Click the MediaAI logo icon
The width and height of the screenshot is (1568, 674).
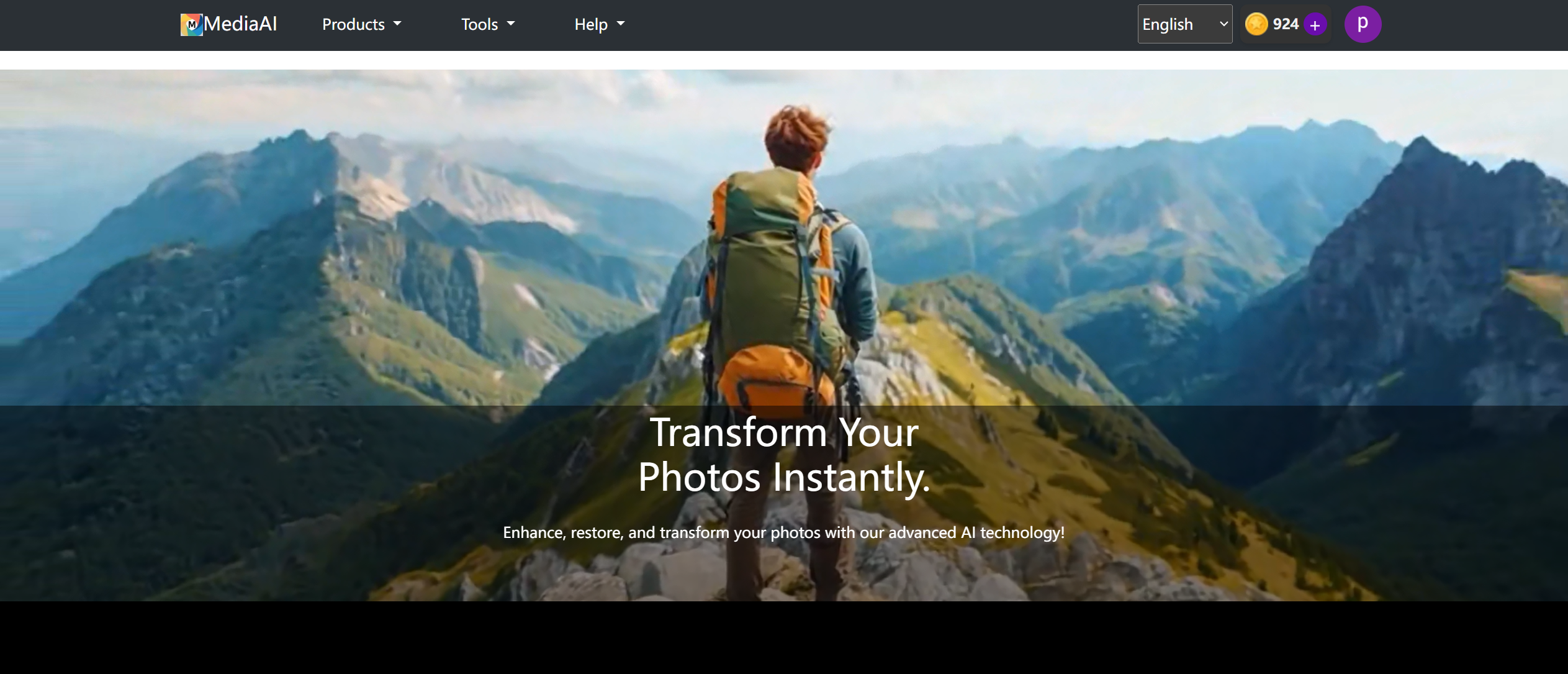click(191, 25)
